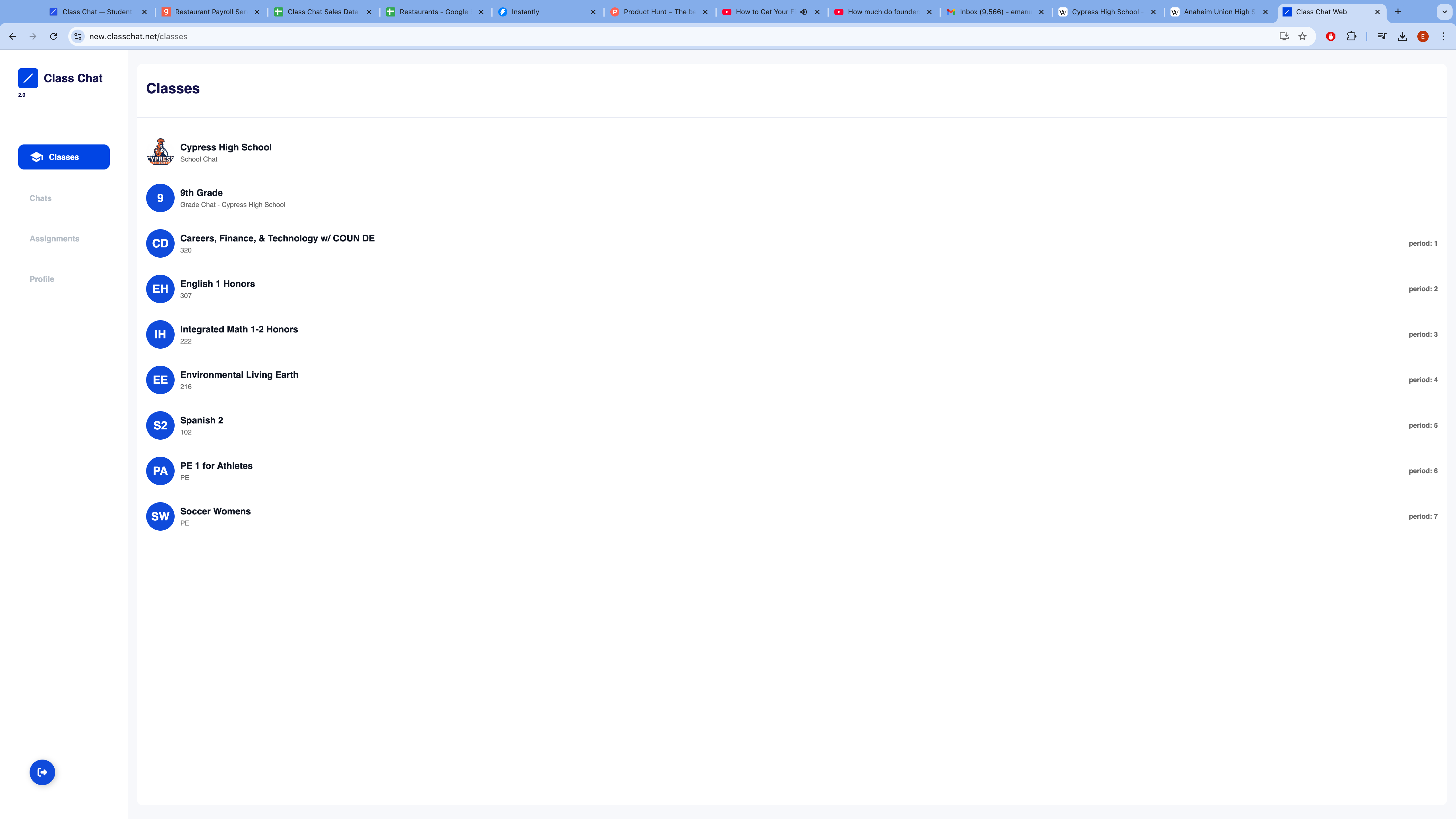Switch to the Product Hunt tab
Viewport: 1456px width, 819px height.
click(x=659, y=11)
